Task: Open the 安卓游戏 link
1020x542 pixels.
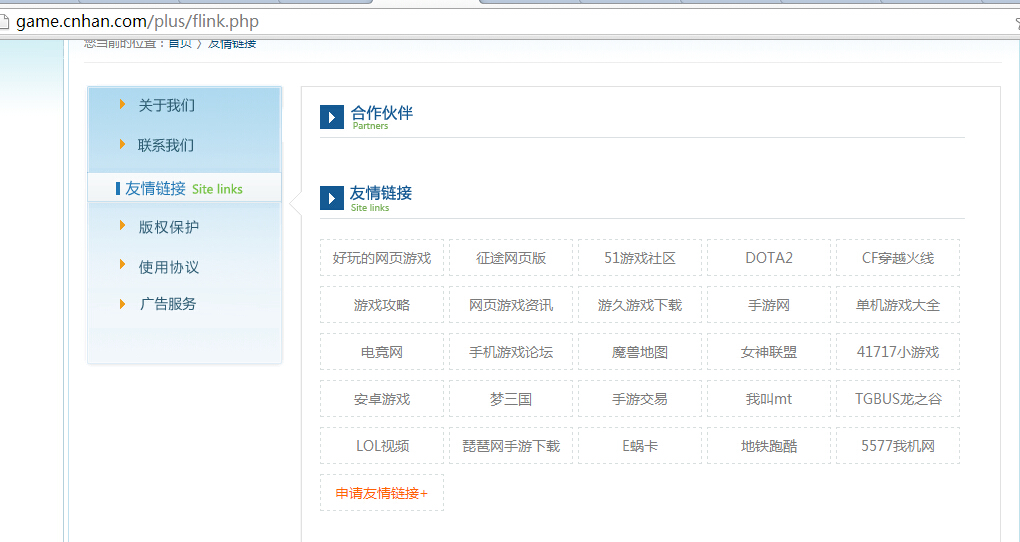Action: [382, 399]
